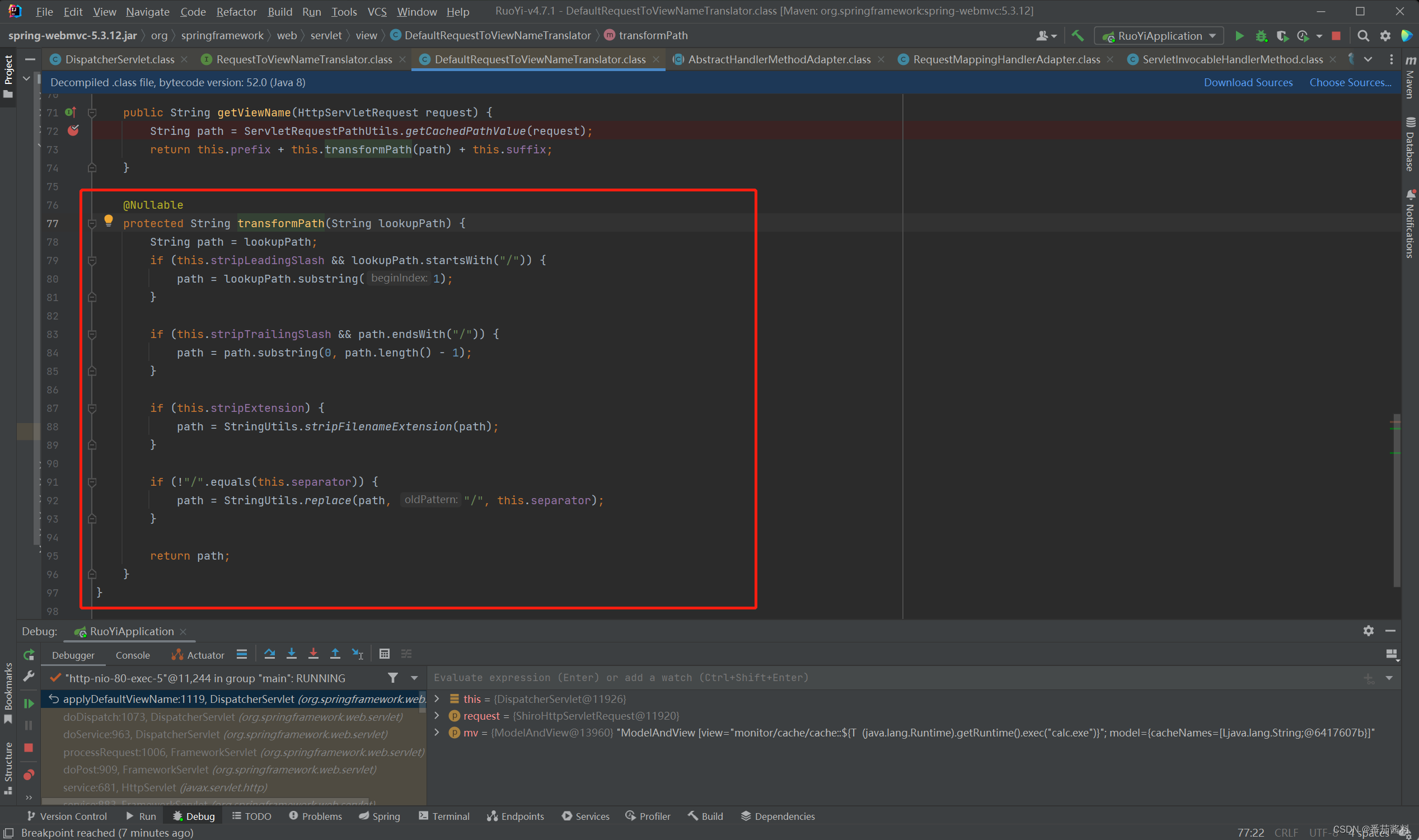
Task: Click the Profile run icon with clock
Action: 1303,36
